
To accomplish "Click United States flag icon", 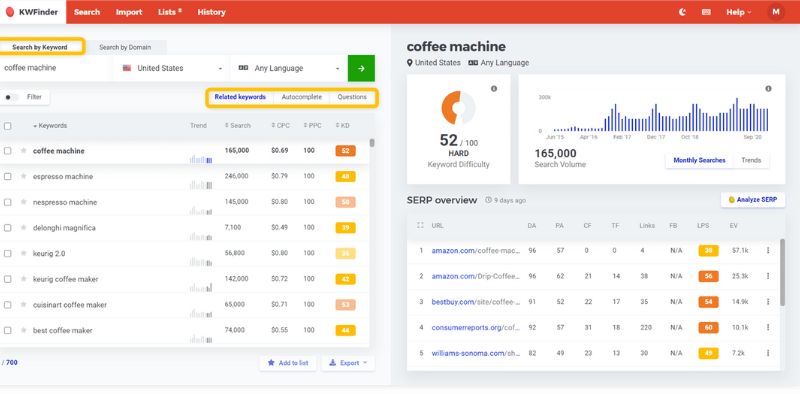I will 127,68.
